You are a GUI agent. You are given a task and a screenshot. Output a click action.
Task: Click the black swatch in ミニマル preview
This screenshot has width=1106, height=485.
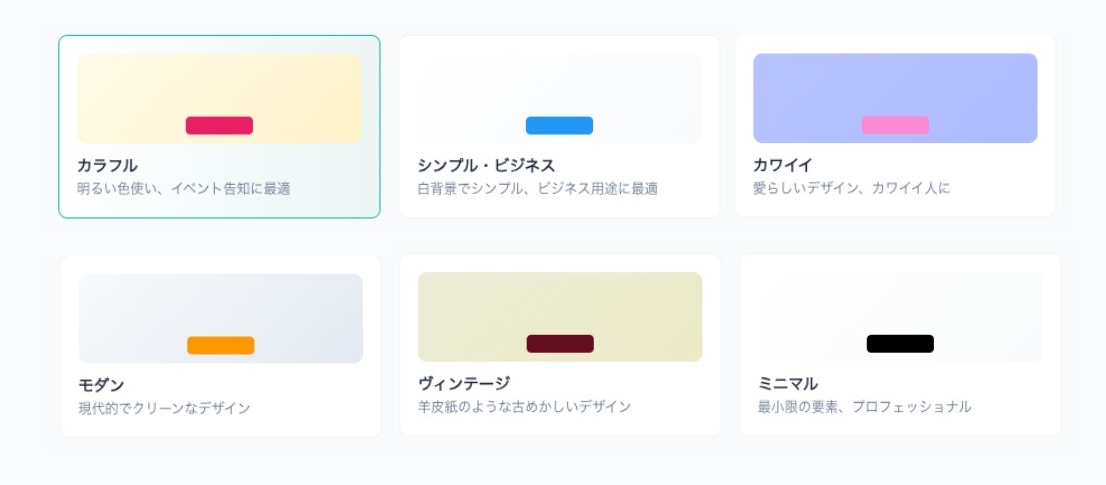click(900, 344)
